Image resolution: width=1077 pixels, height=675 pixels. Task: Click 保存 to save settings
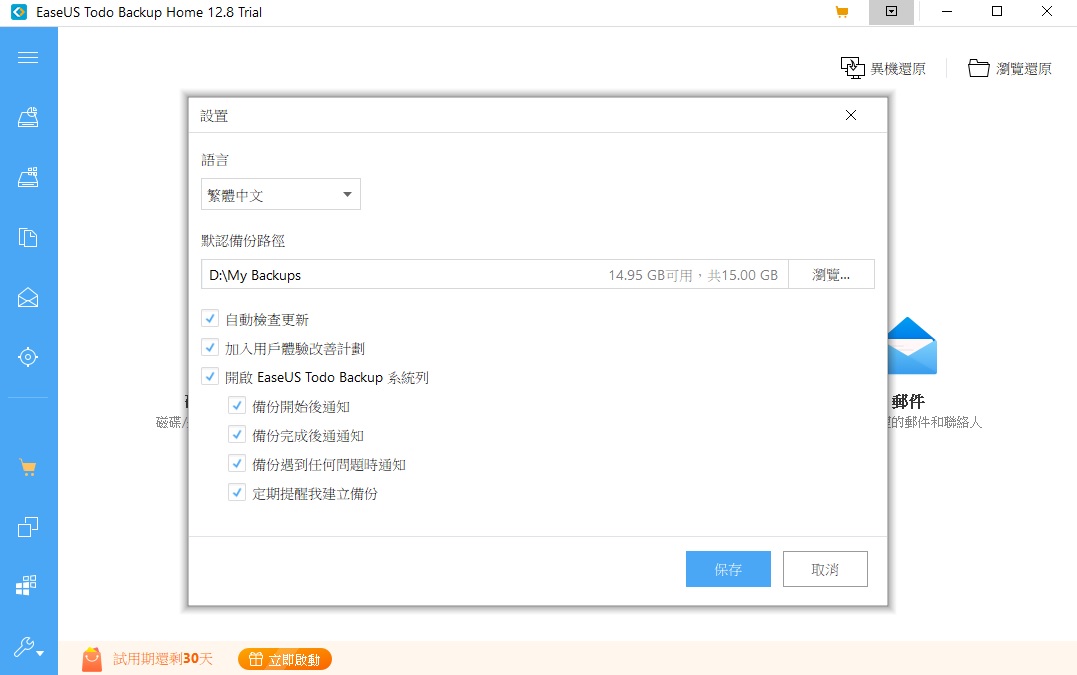(728, 569)
